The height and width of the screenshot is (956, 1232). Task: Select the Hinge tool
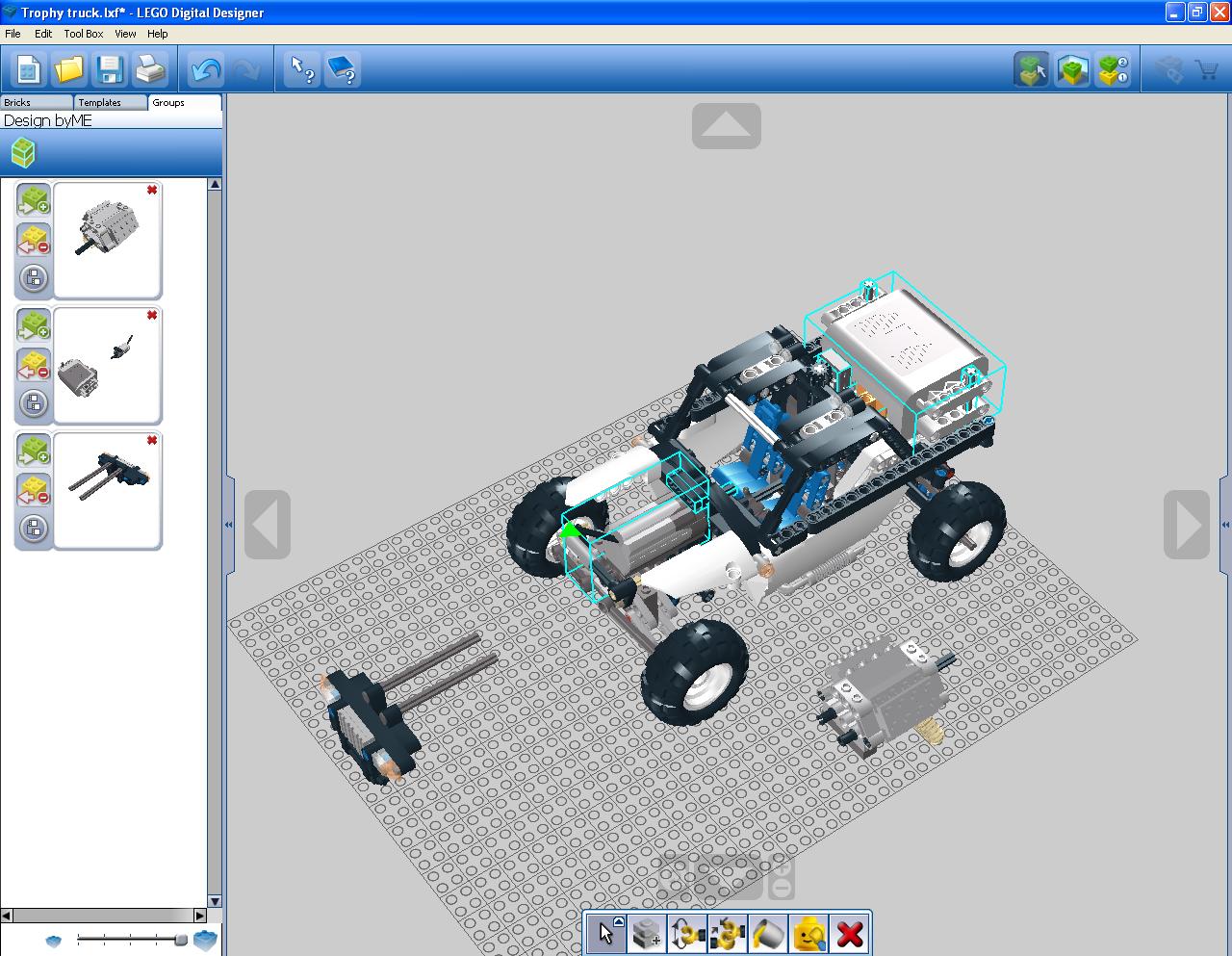687,934
